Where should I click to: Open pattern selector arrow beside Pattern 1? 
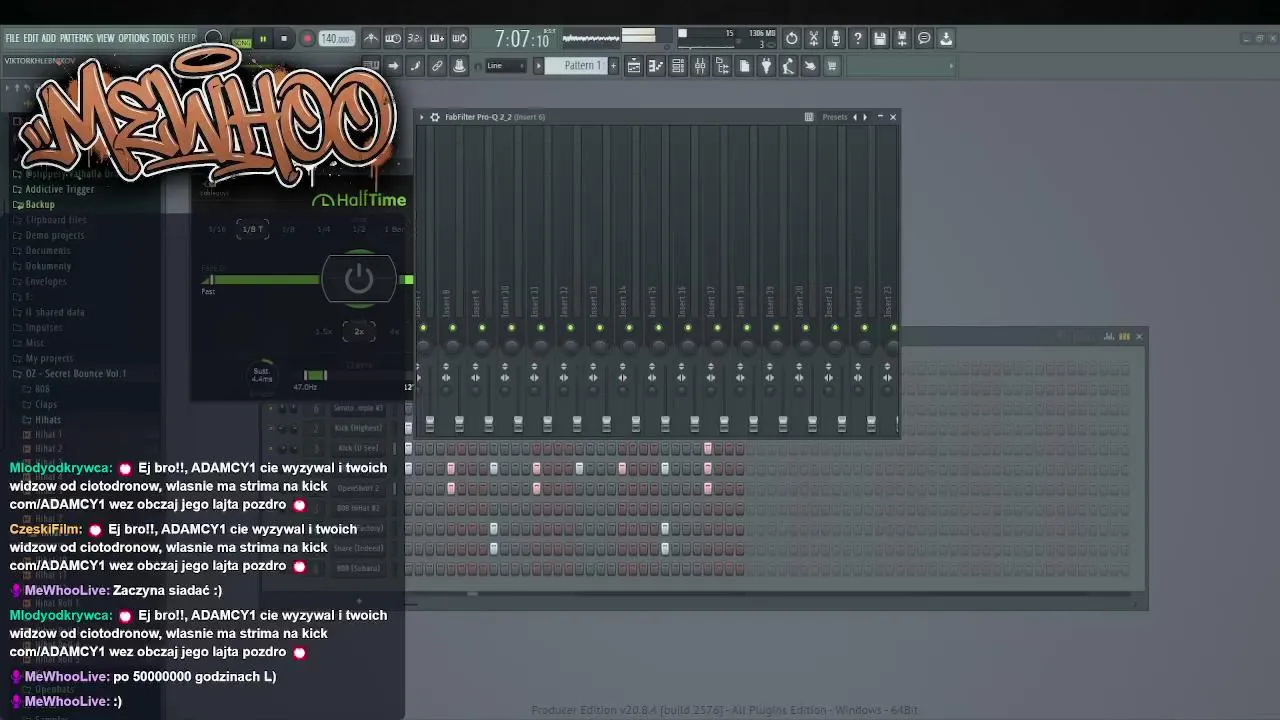pyautogui.click(x=539, y=66)
